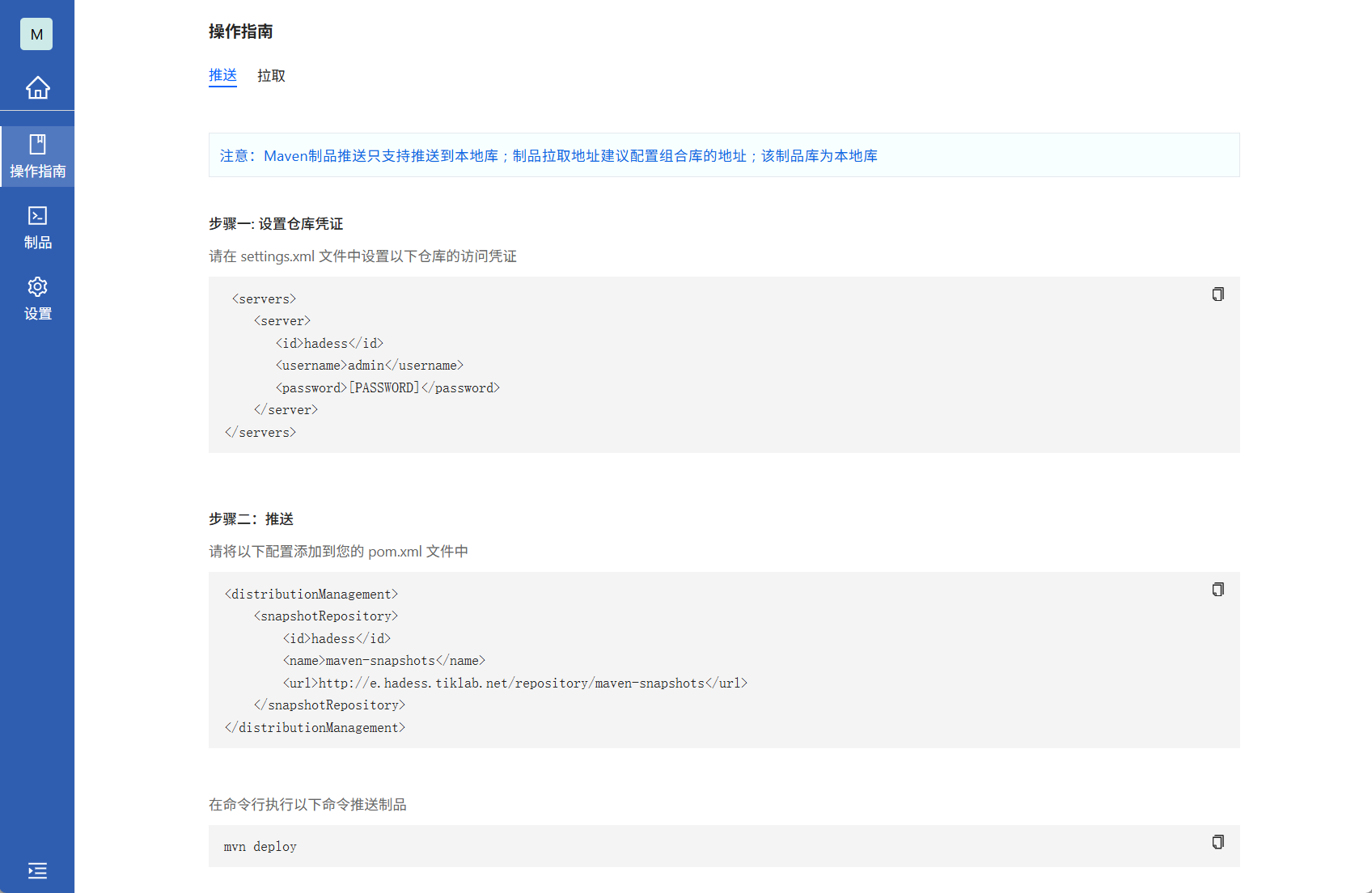Viewport: 1372px width, 893px height.
Task: Click the name maven-snapshots line
Action: (x=384, y=661)
